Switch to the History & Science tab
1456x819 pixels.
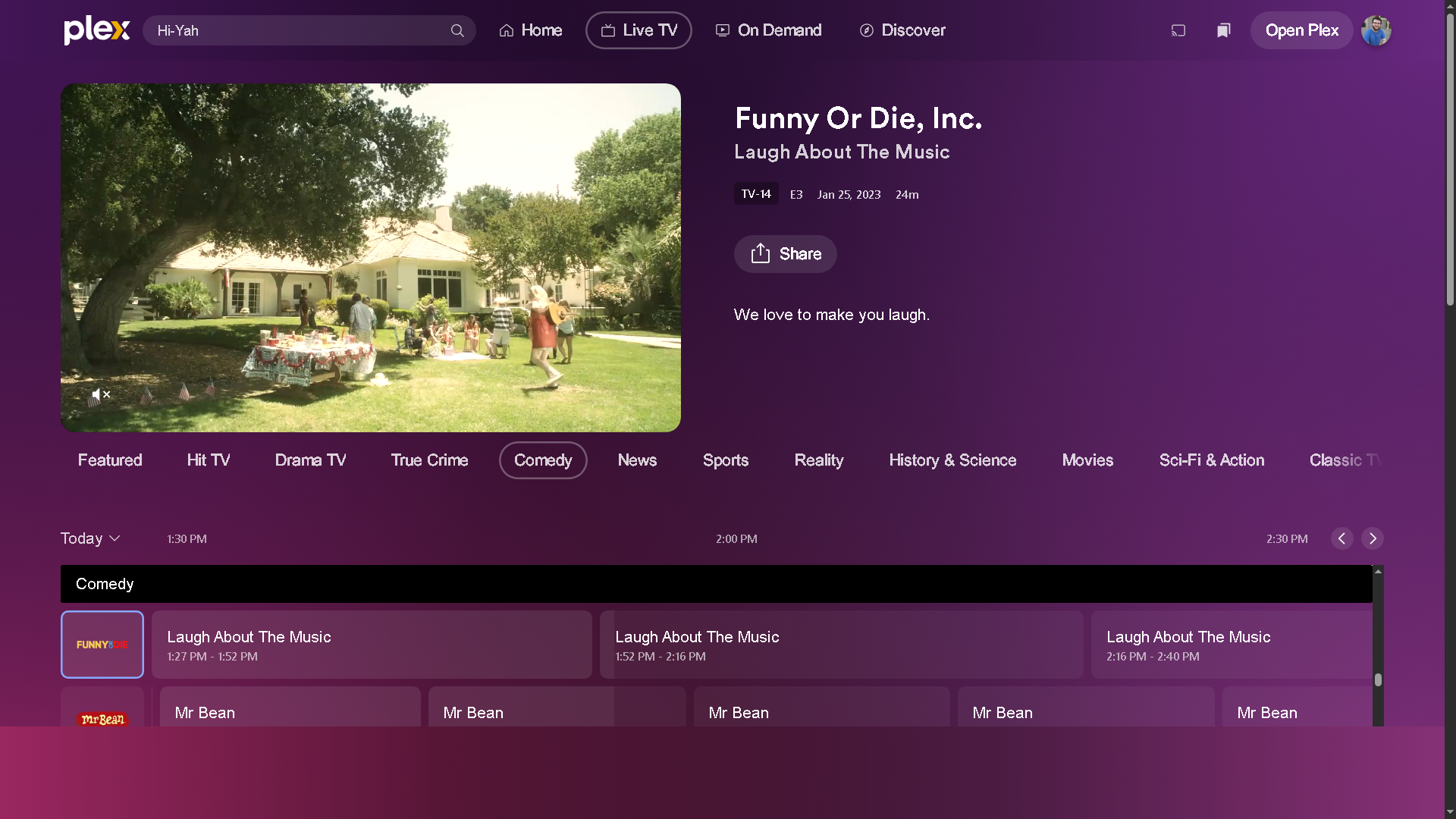(952, 460)
